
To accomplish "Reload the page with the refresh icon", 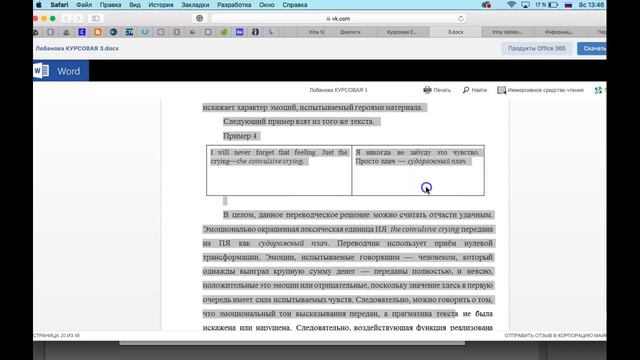I will click(x=460, y=18).
